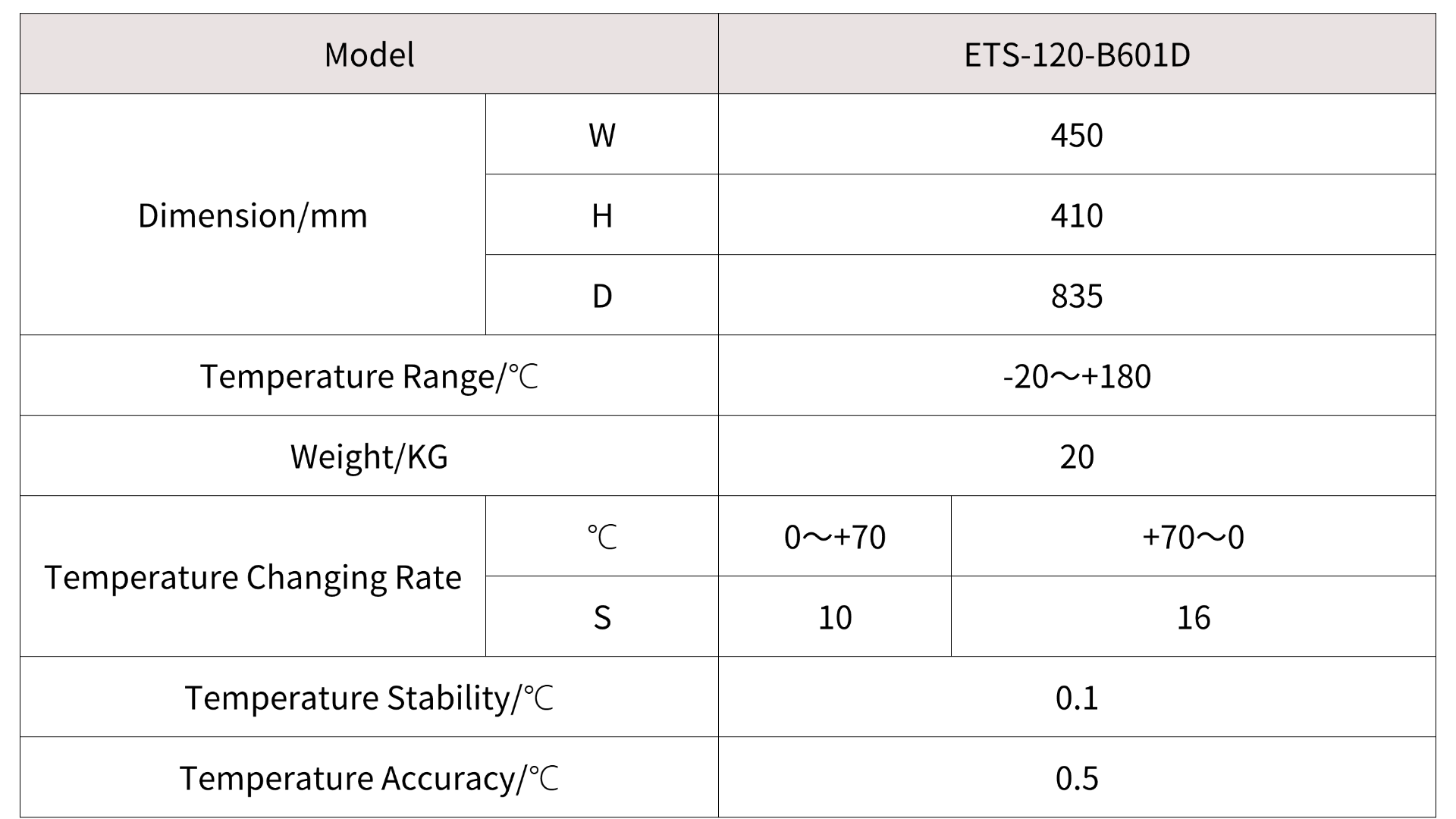1456x819 pixels.
Task: Select the 0~+70 heating range cell
Action: click(835, 537)
